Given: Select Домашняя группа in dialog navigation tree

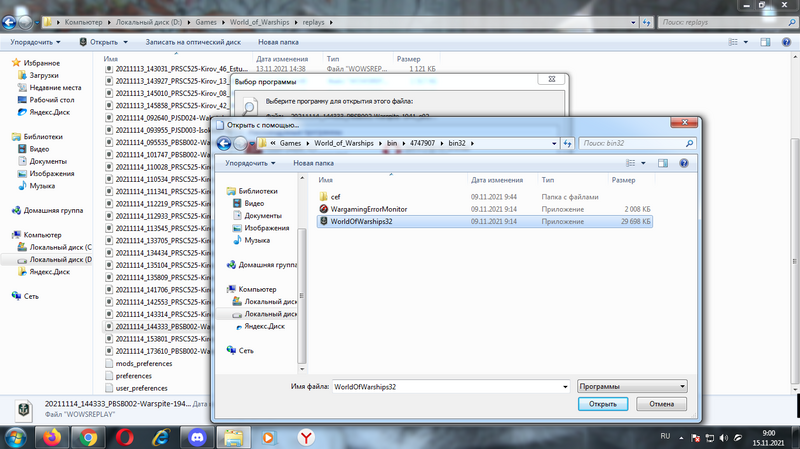Looking at the screenshot, I should tap(267, 265).
